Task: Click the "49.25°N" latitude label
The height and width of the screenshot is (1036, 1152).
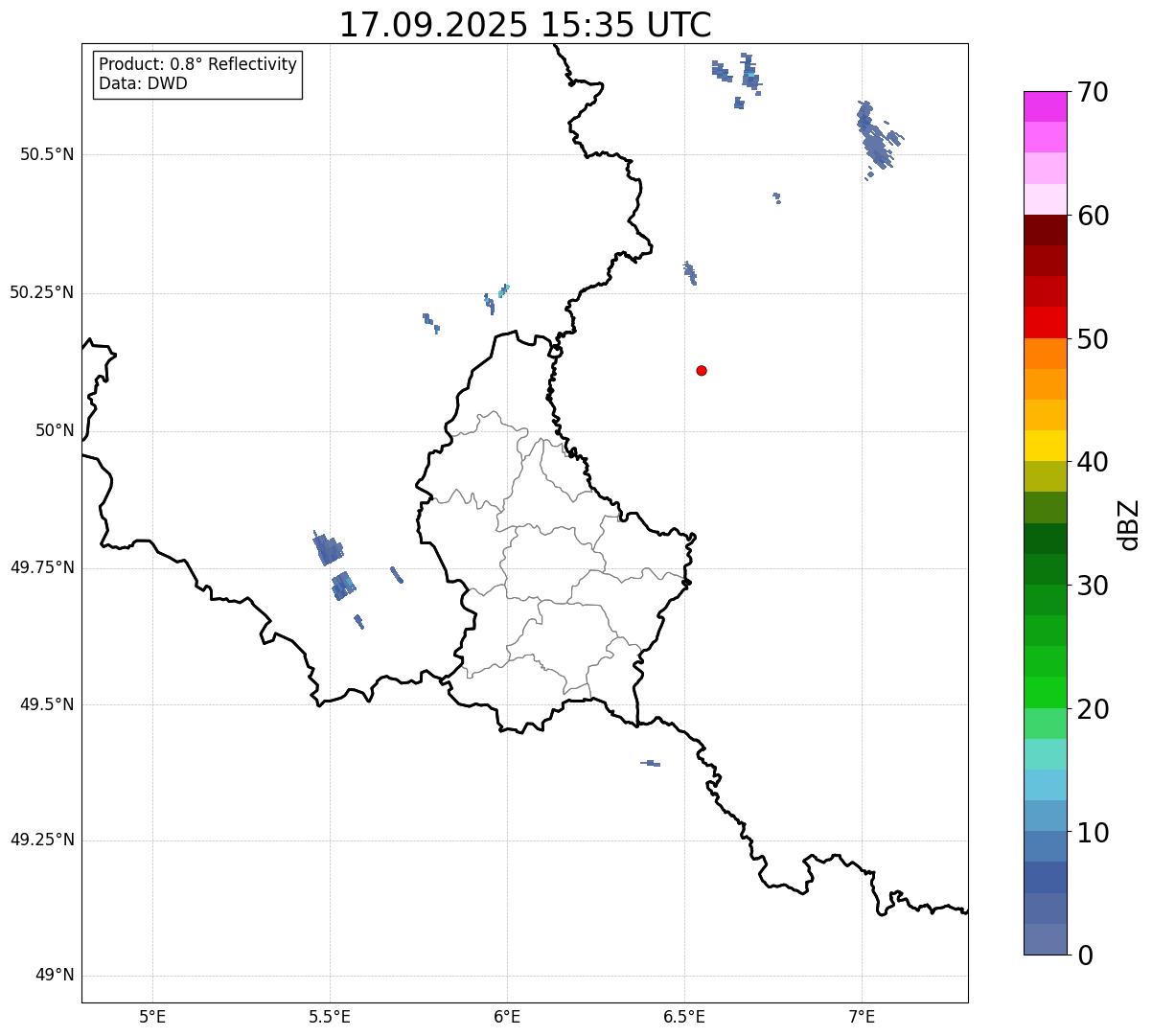Action: [42, 840]
